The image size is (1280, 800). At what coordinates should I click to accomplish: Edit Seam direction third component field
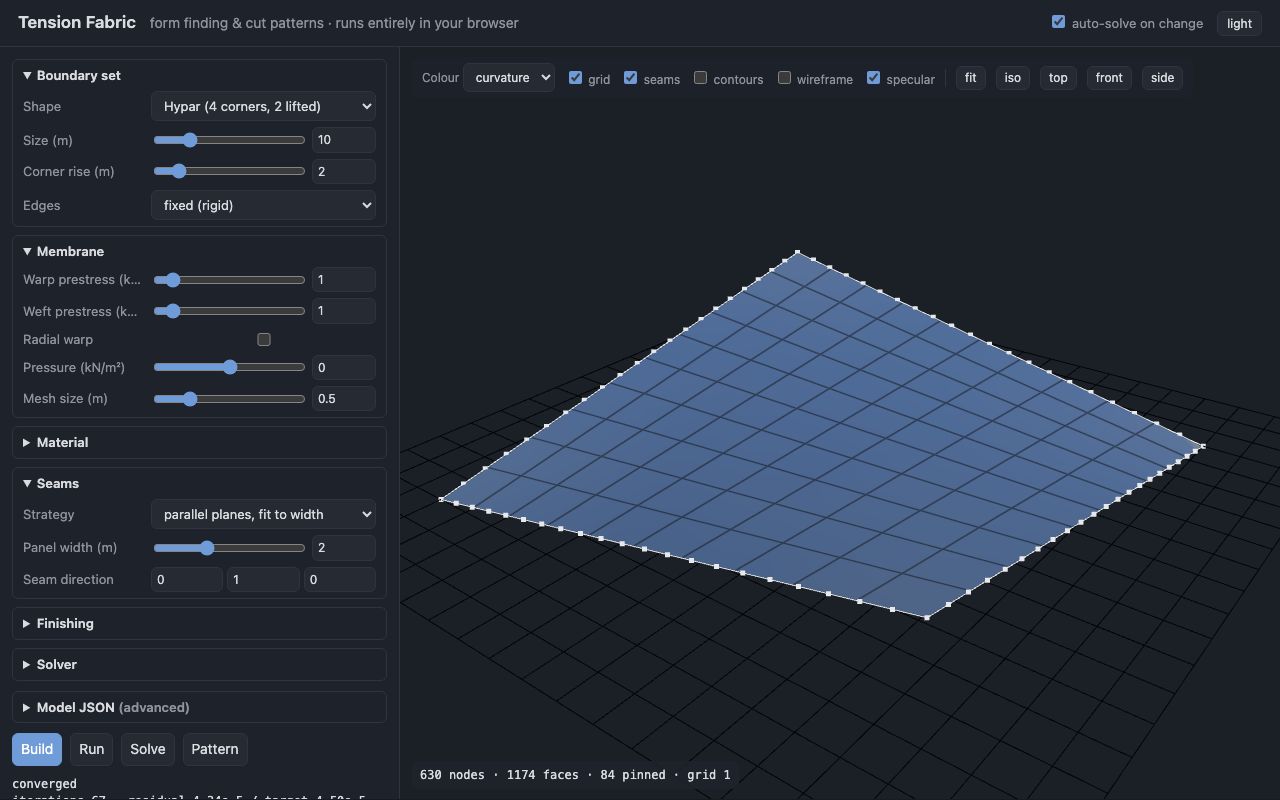pos(340,579)
